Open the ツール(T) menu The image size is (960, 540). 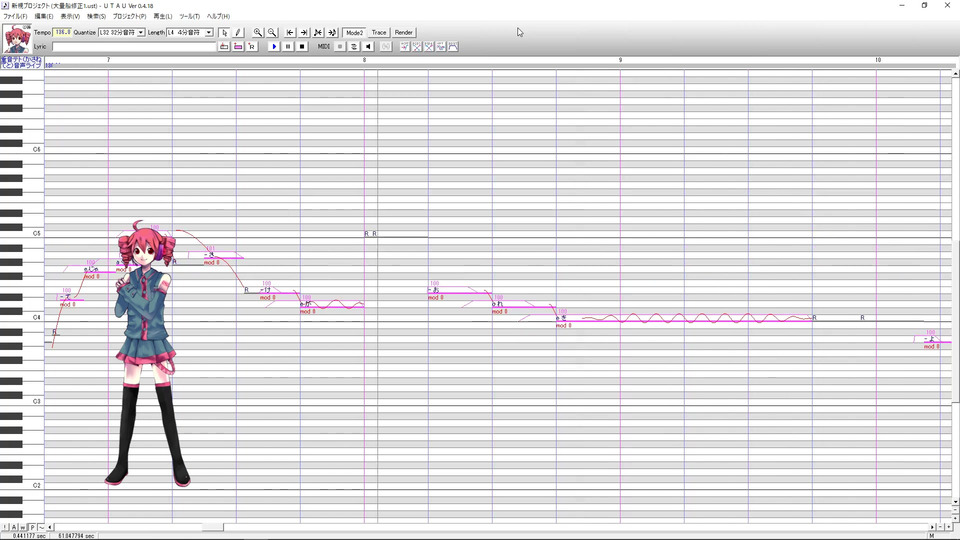click(x=189, y=17)
